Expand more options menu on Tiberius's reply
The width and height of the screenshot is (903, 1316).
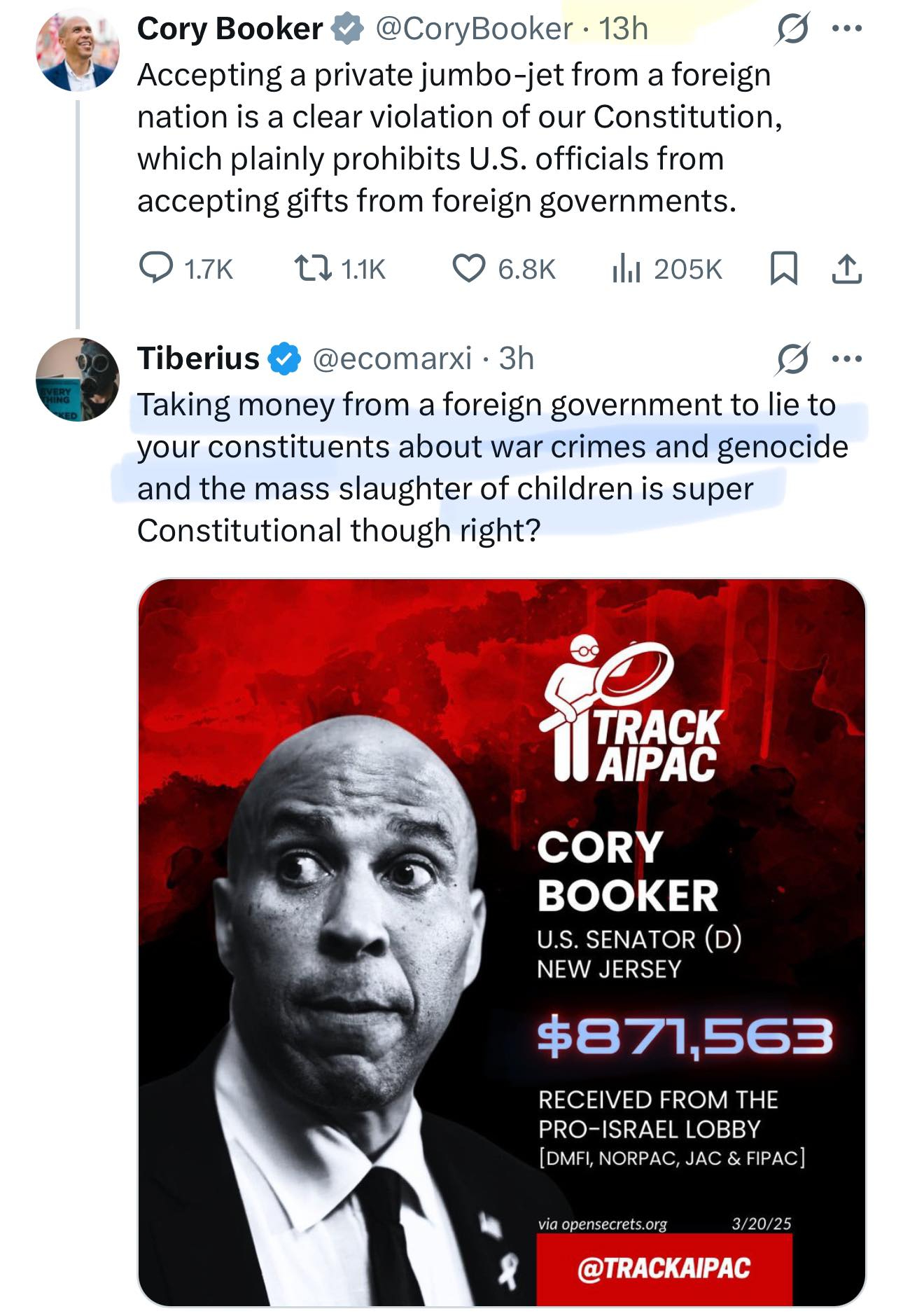pos(847,359)
